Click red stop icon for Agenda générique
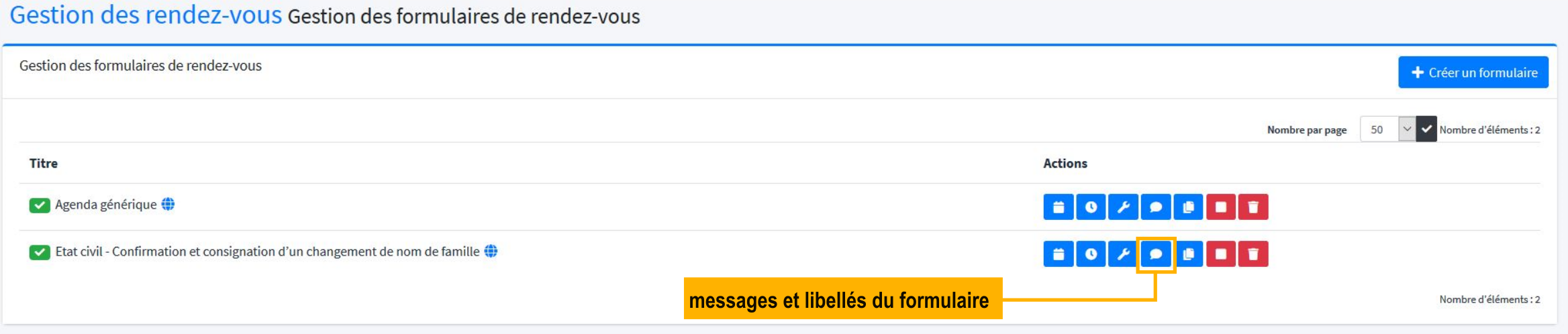Image resolution: width=1568 pixels, height=334 pixels. pos(1220,207)
